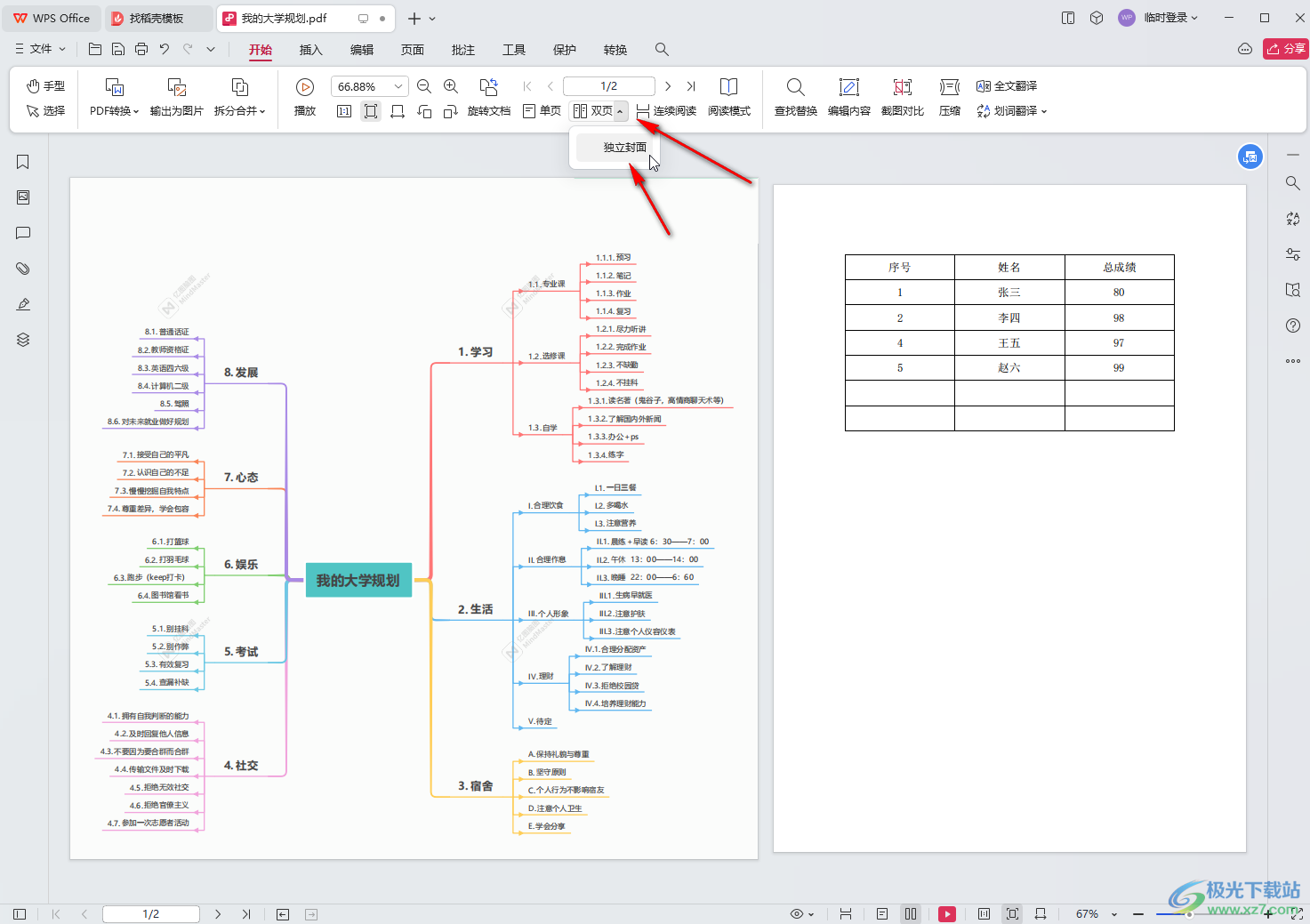The width and height of the screenshot is (1310, 924).
Task: Click the ribbon search magnifier icon
Action: click(662, 50)
